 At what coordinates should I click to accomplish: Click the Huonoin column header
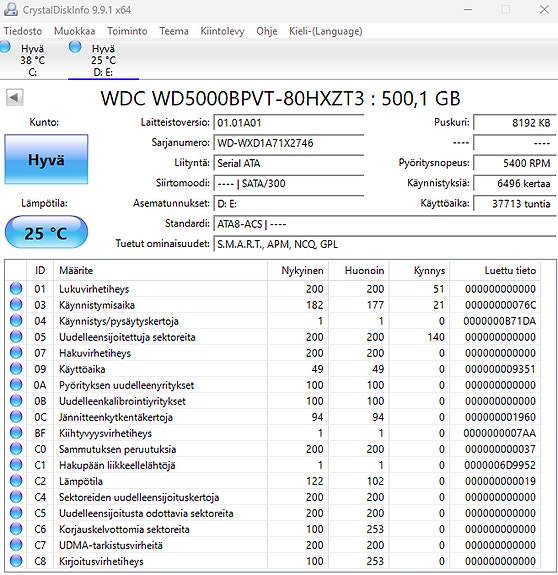[359, 271]
